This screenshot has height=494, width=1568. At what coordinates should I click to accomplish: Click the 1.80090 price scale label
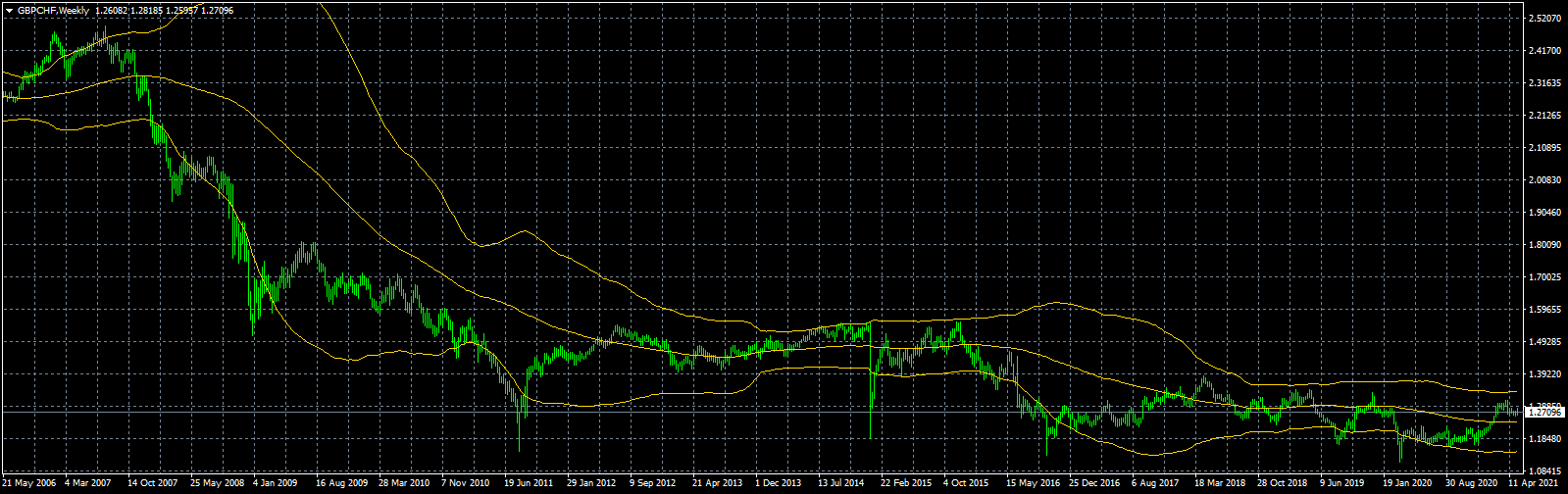point(1544,245)
